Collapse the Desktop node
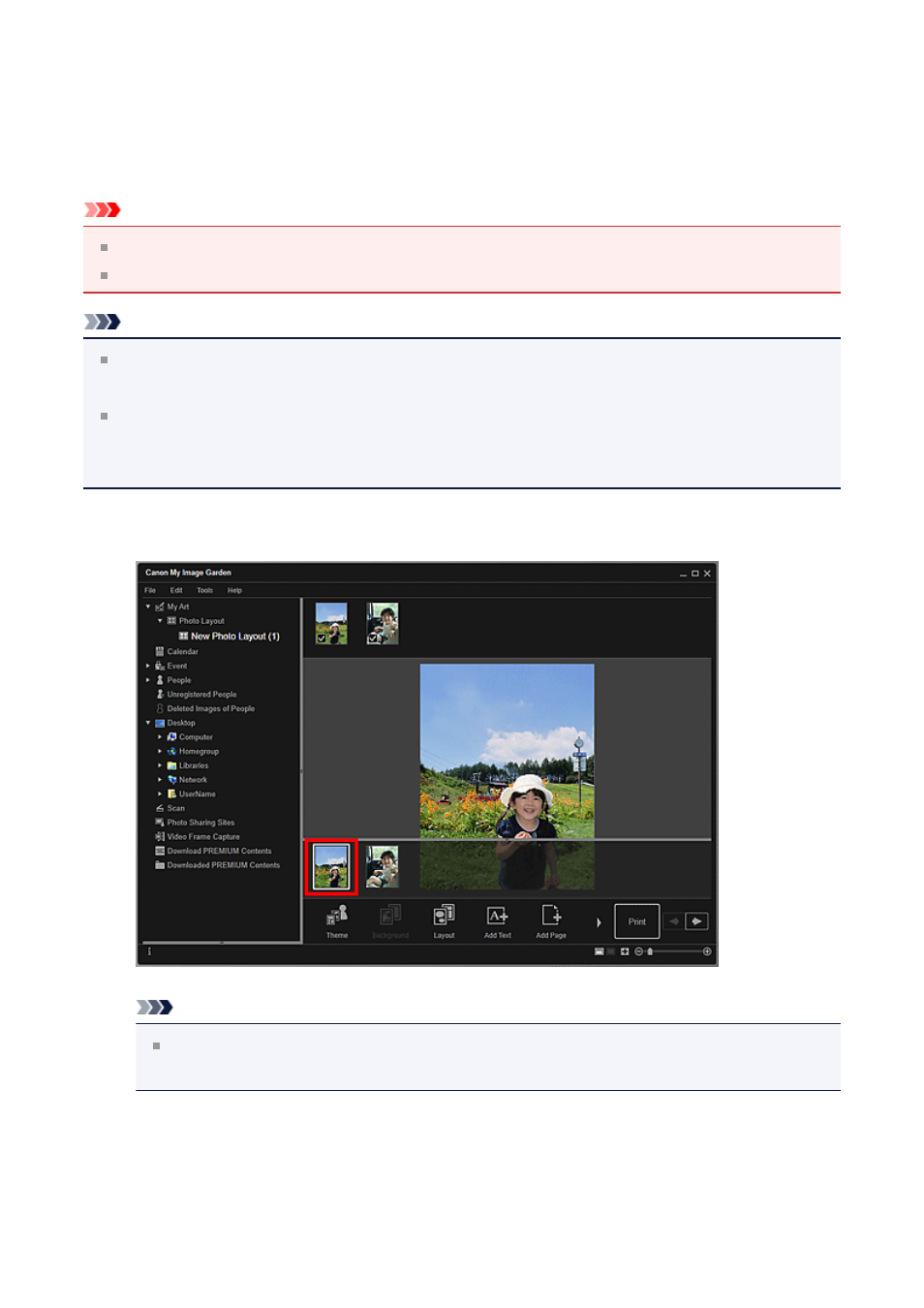Viewport: 924px width, 1308px height. [x=148, y=723]
